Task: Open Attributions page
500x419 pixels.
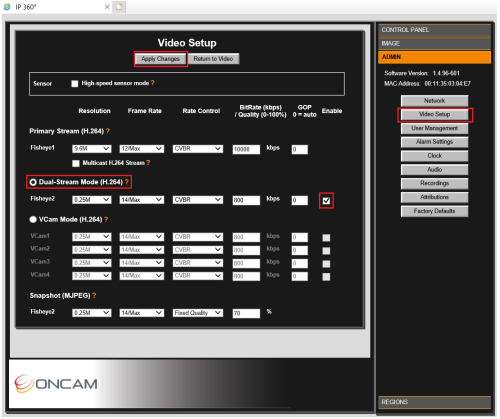Action: click(434, 197)
